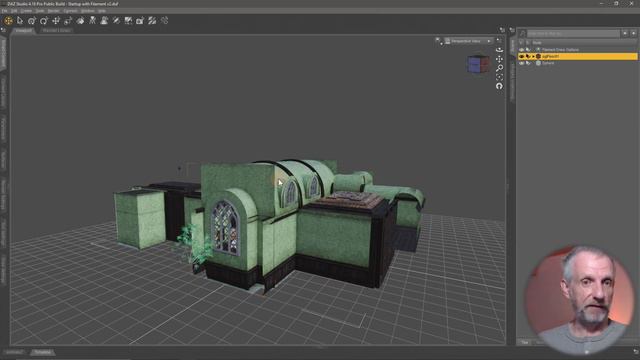Click the viewport frame selection control

coord(499,77)
